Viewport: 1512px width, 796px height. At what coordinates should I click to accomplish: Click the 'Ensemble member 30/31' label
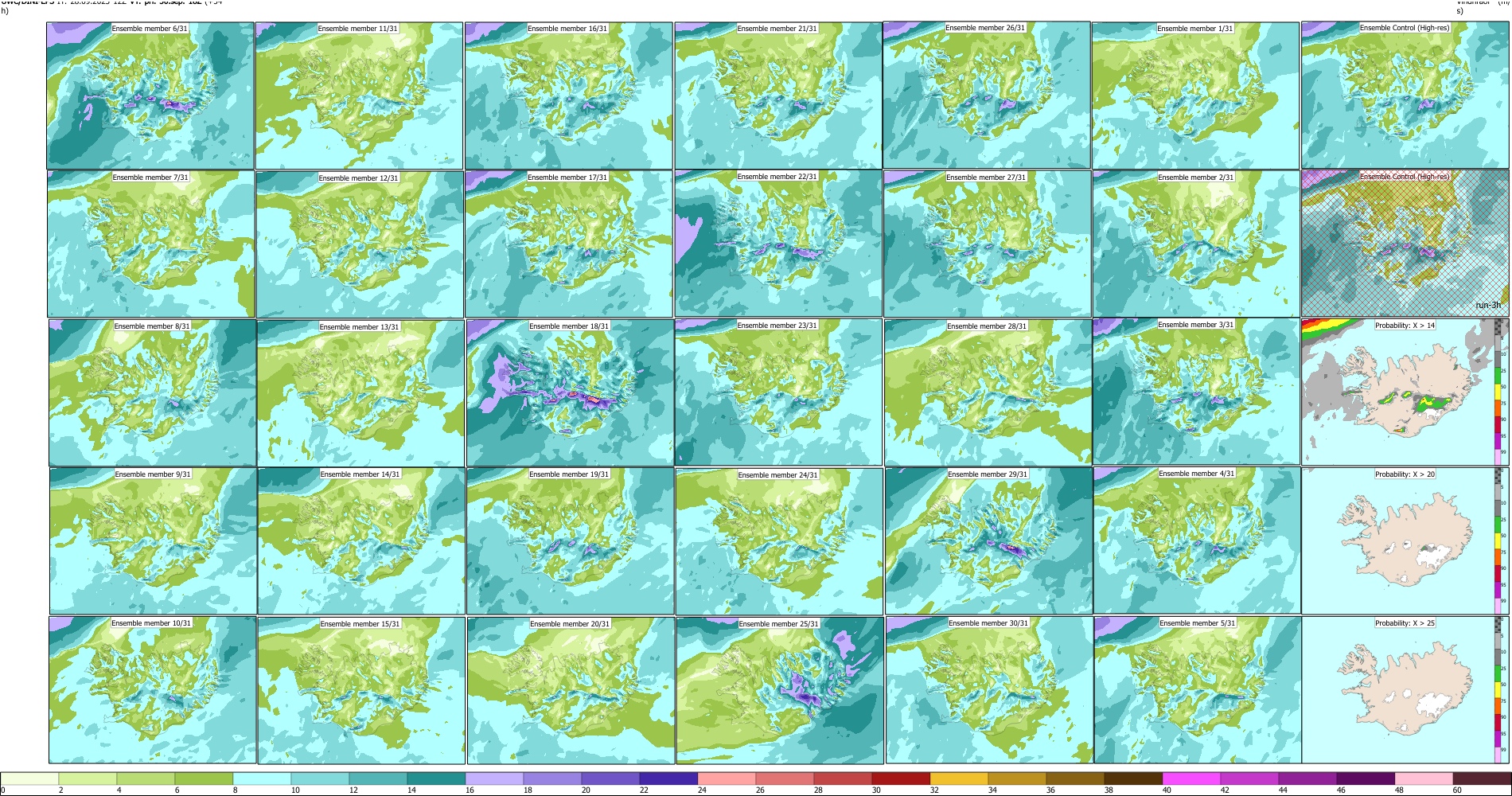click(988, 623)
